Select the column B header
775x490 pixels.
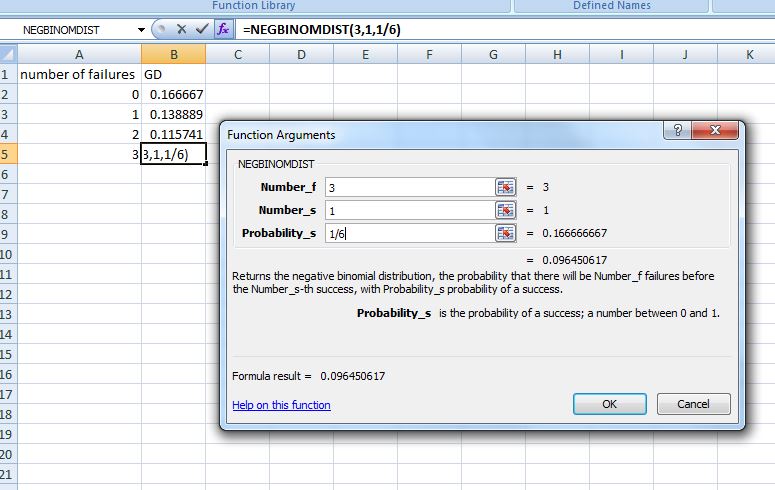tap(173, 54)
